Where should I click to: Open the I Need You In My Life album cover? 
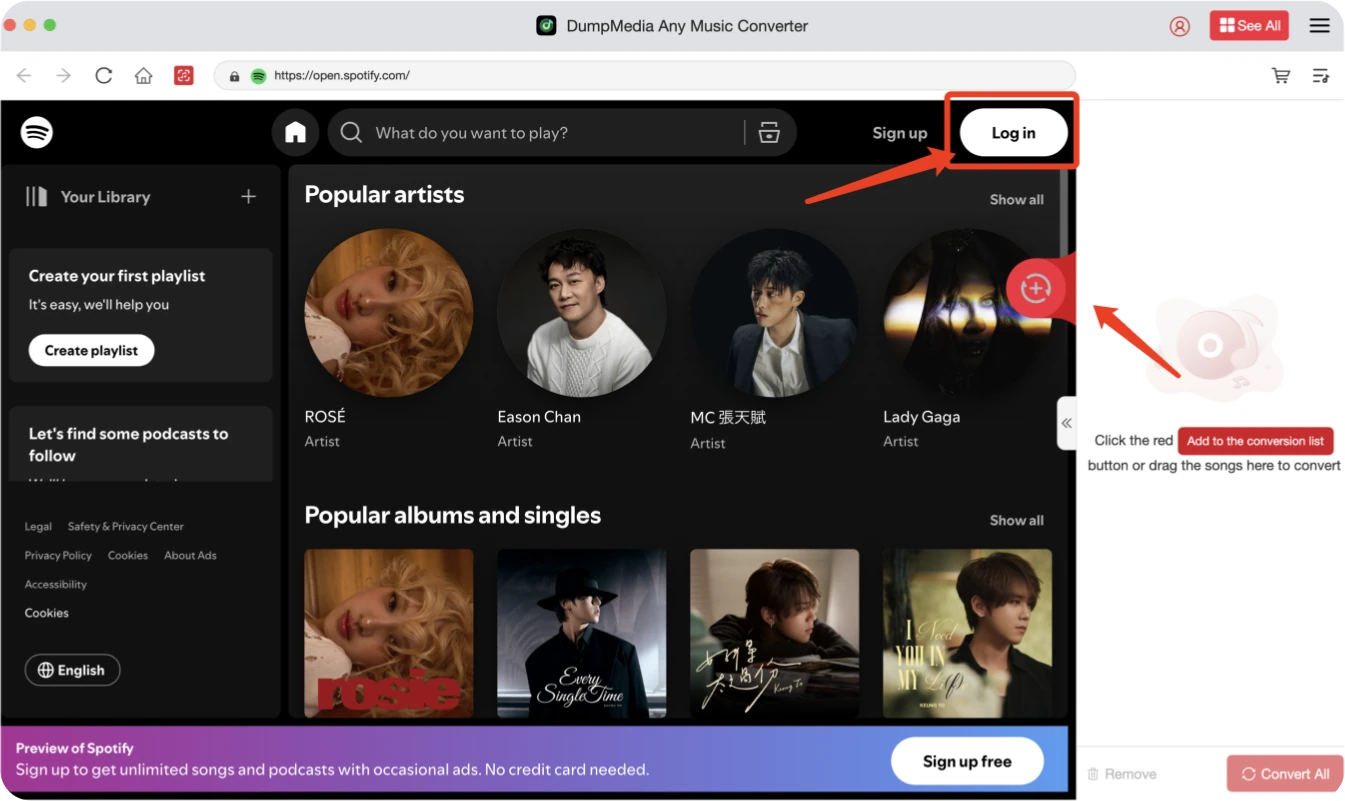click(967, 633)
